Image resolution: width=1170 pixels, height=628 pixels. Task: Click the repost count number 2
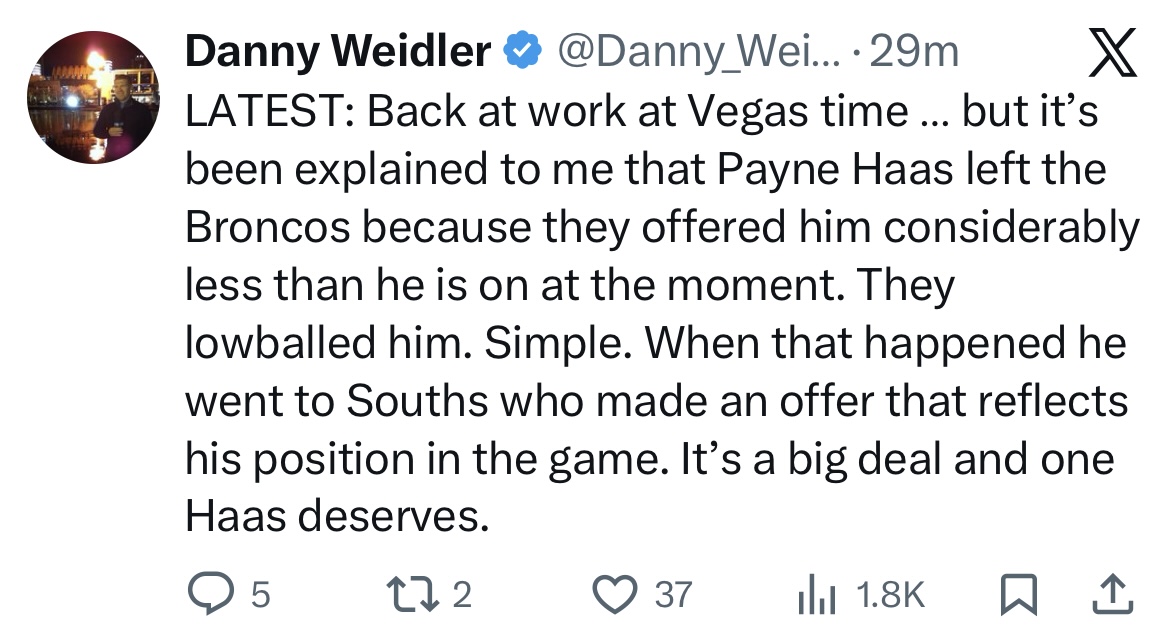pos(462,595)
